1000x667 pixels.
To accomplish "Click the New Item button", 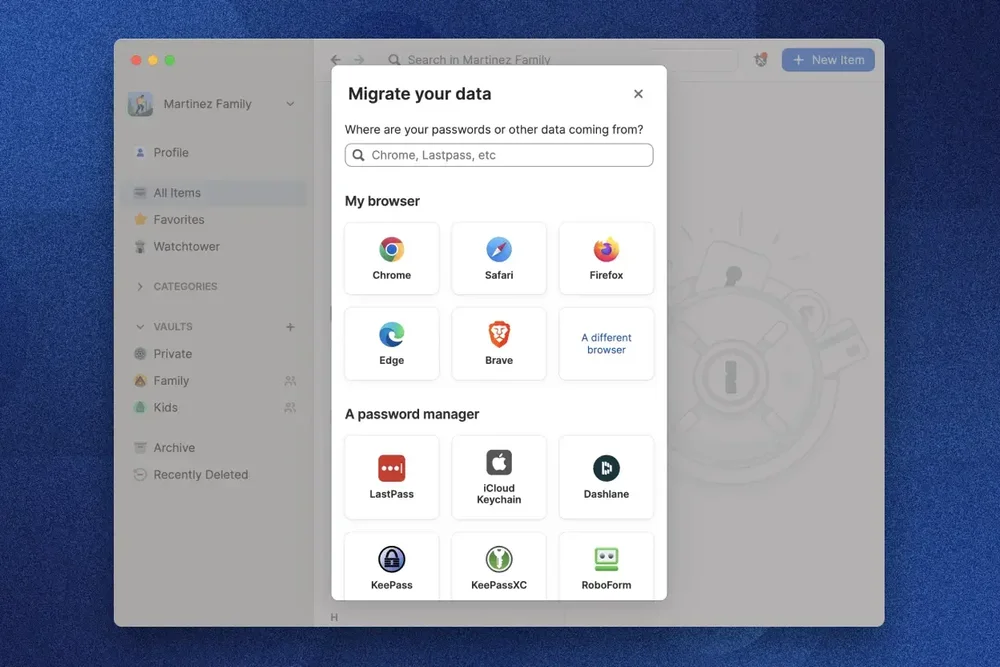I will click(828, 60).
